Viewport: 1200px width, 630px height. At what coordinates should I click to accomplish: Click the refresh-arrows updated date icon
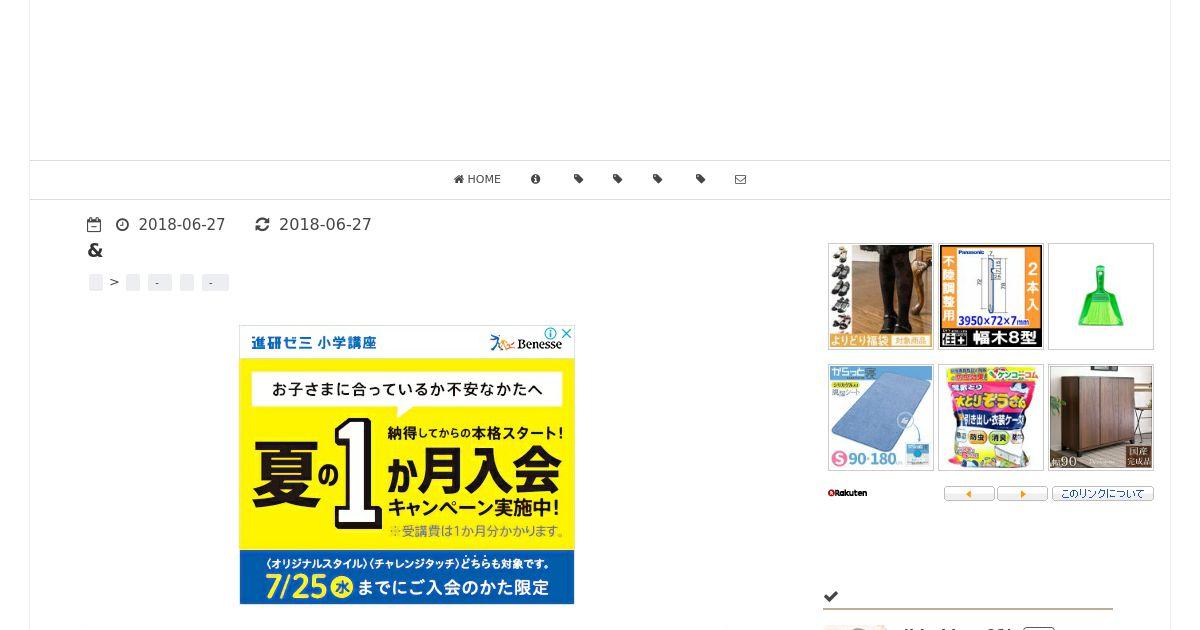pos(262,225)
